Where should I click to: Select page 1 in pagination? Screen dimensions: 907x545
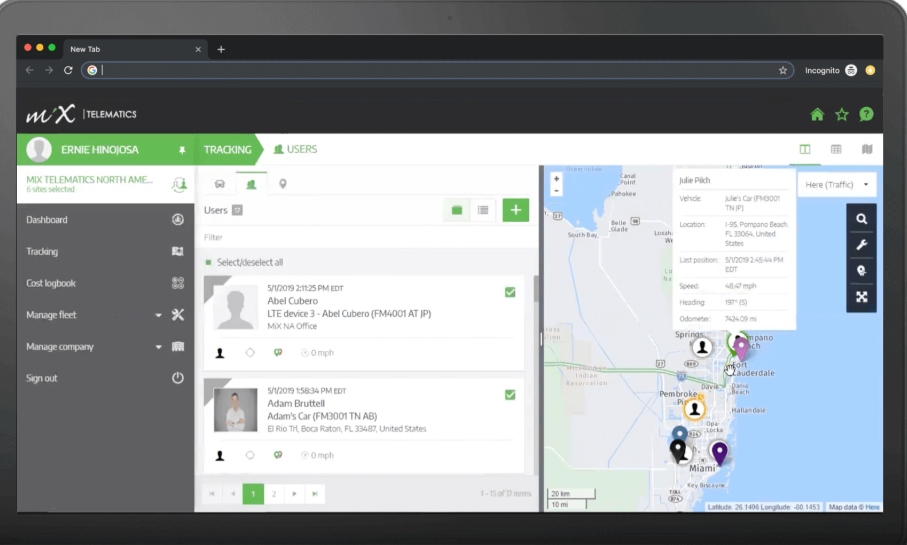click(x=253, y=494)
